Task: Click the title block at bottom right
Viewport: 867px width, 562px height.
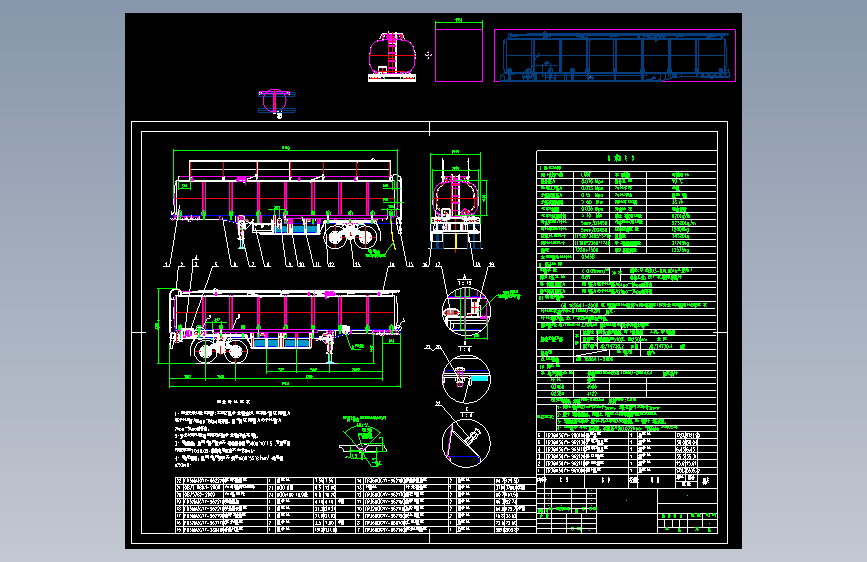Action: 627,511
